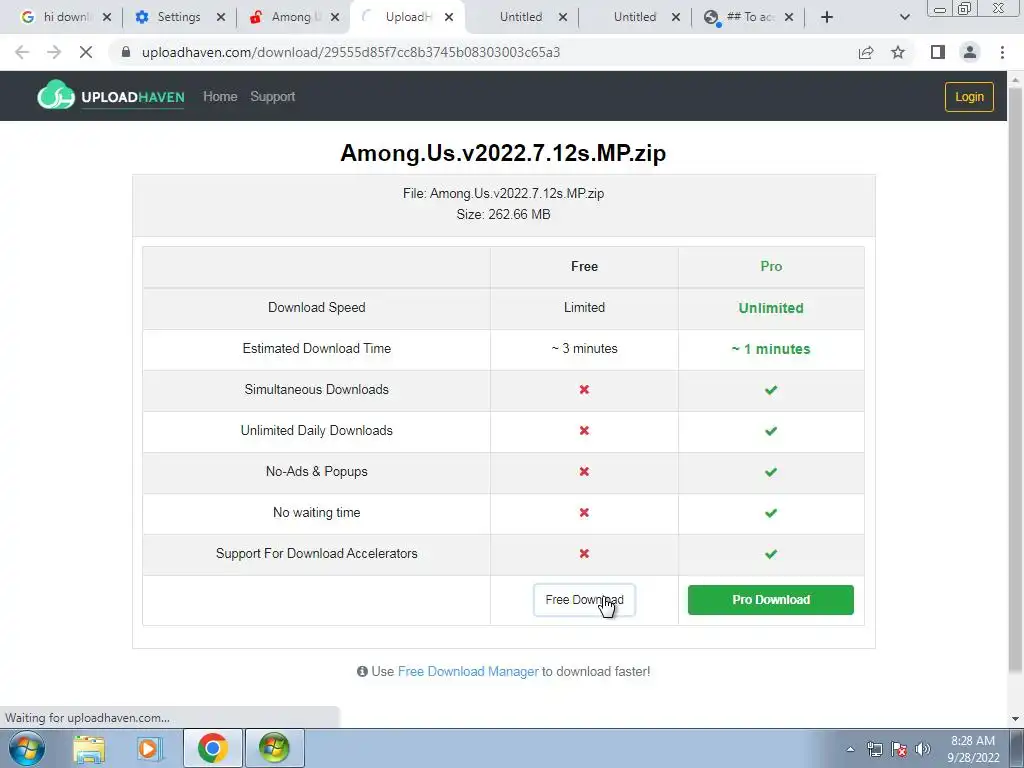Switch to the 'hi downl' Google tab

[67, 17]
